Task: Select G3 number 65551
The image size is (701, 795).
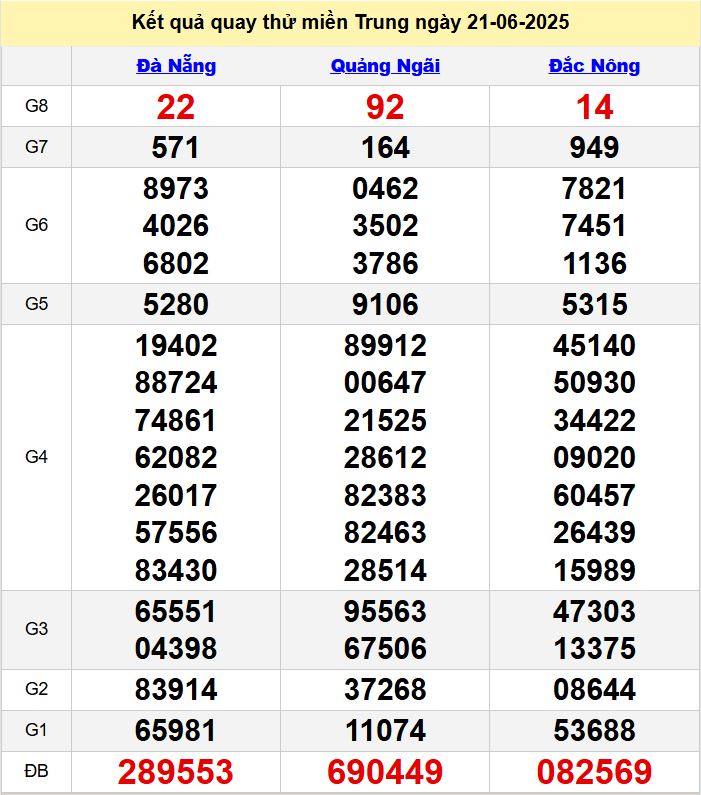Action: tap(176, 611)
